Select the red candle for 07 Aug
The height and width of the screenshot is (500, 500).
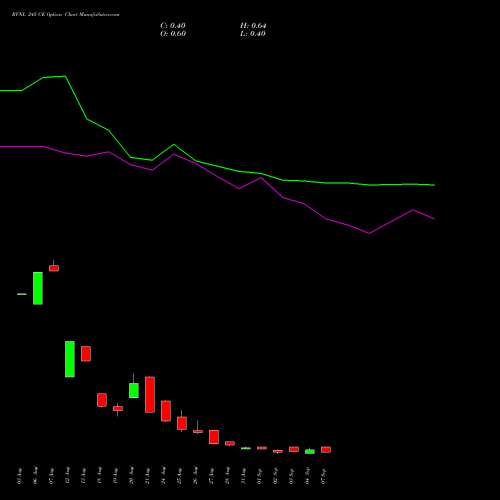point(54,268)
